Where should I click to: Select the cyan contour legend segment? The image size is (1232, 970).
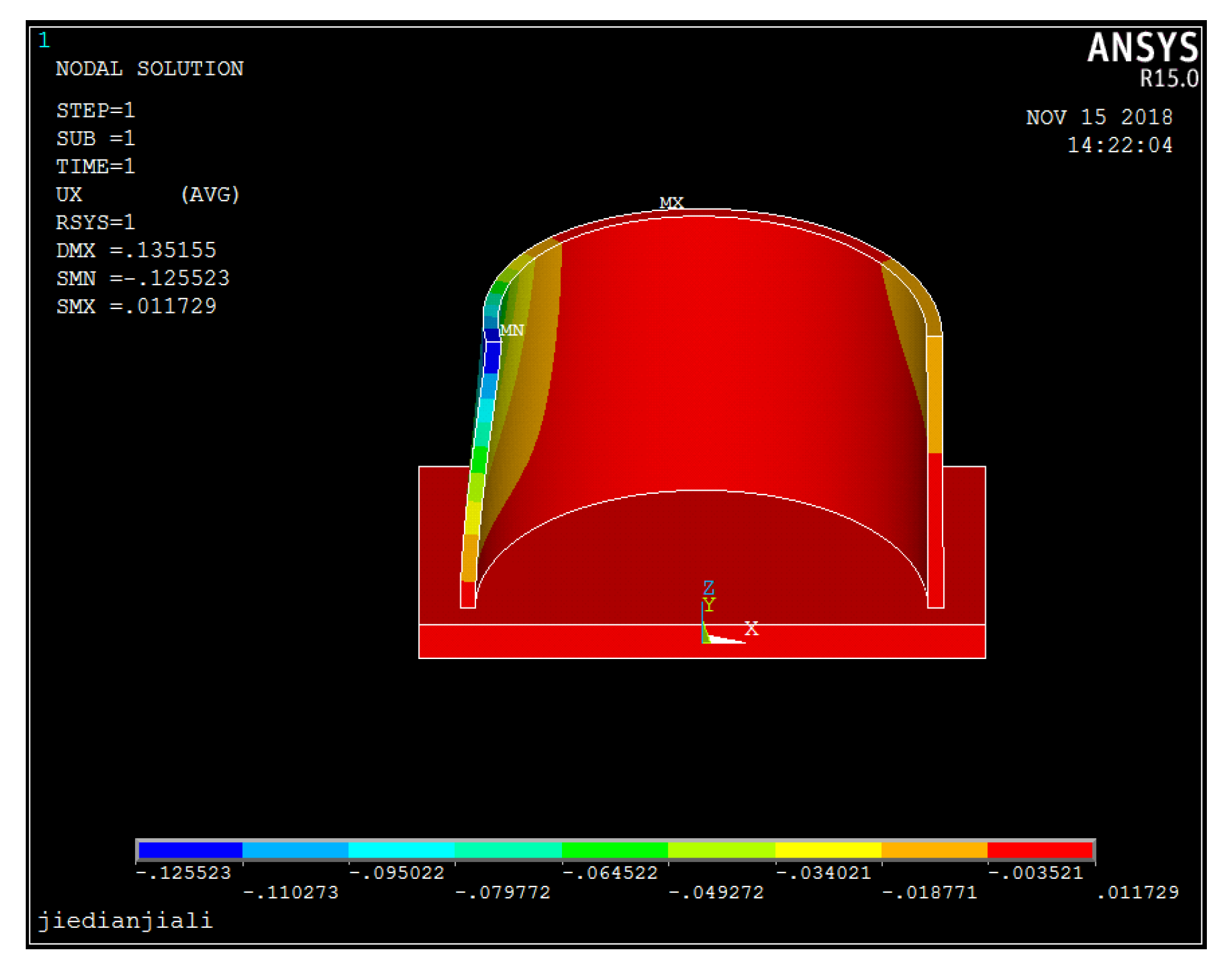tap(401, 849)
